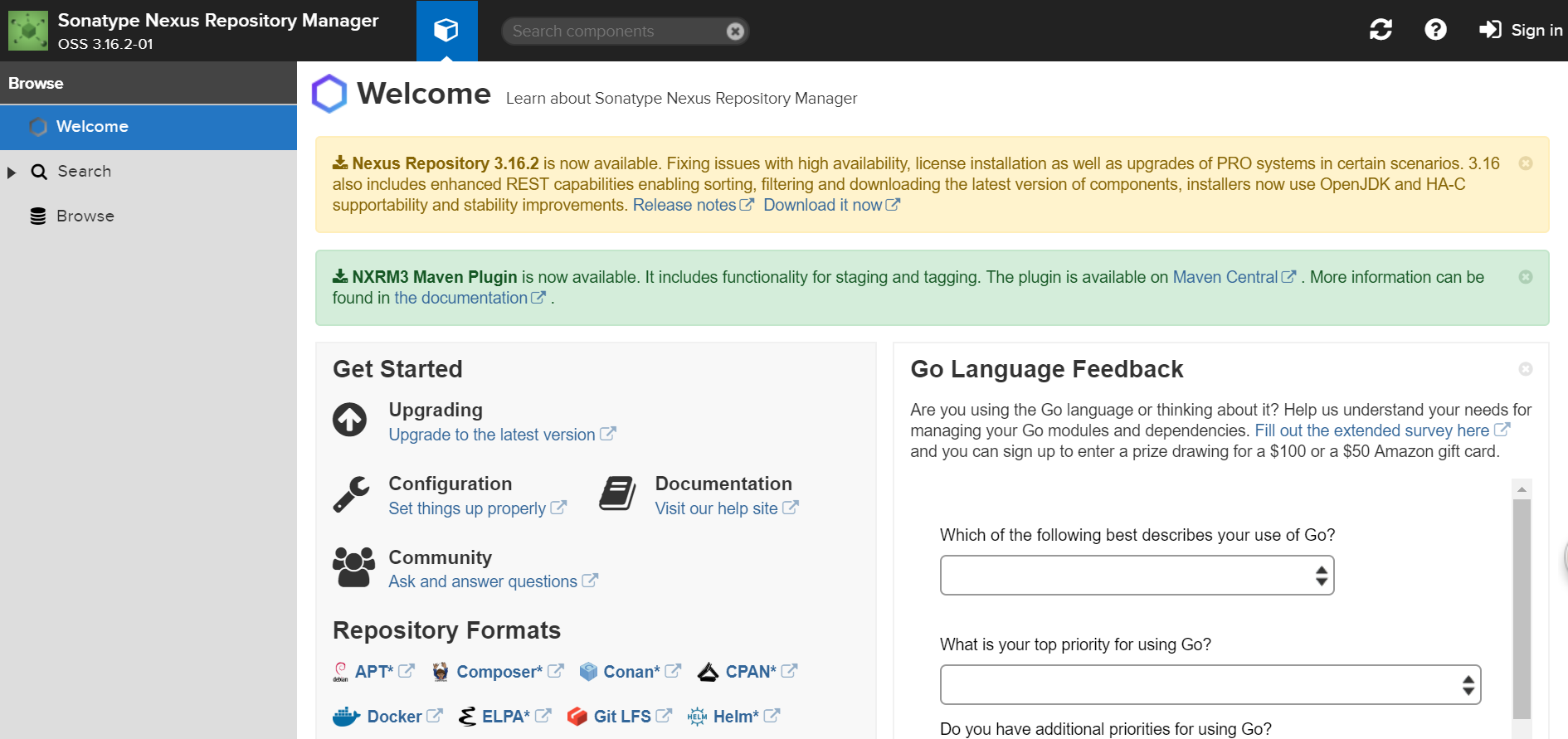Open the documentation link
The width and height of the screenshot is (1568, 739).
pyautogui.click(x=460, y=298)
